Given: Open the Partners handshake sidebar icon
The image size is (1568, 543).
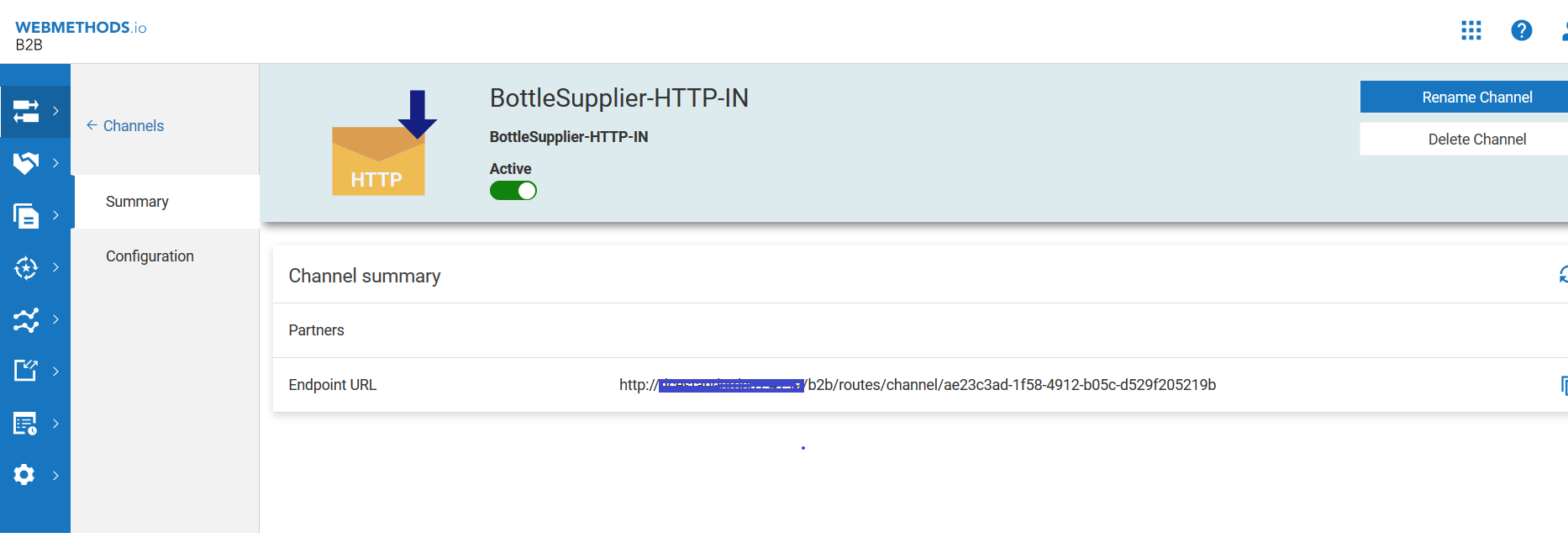Looking at the screenshot, I should click(26, 163).
